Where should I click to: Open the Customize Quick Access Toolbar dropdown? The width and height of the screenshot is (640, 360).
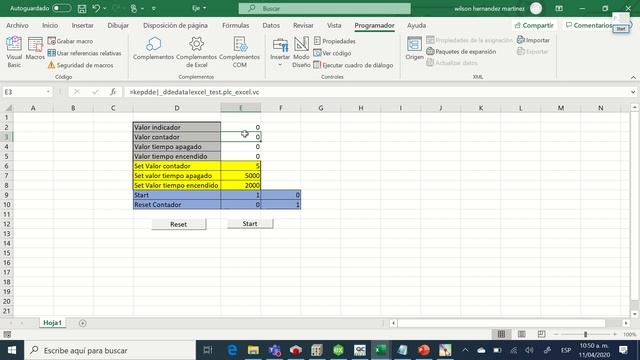click(154, 8)
